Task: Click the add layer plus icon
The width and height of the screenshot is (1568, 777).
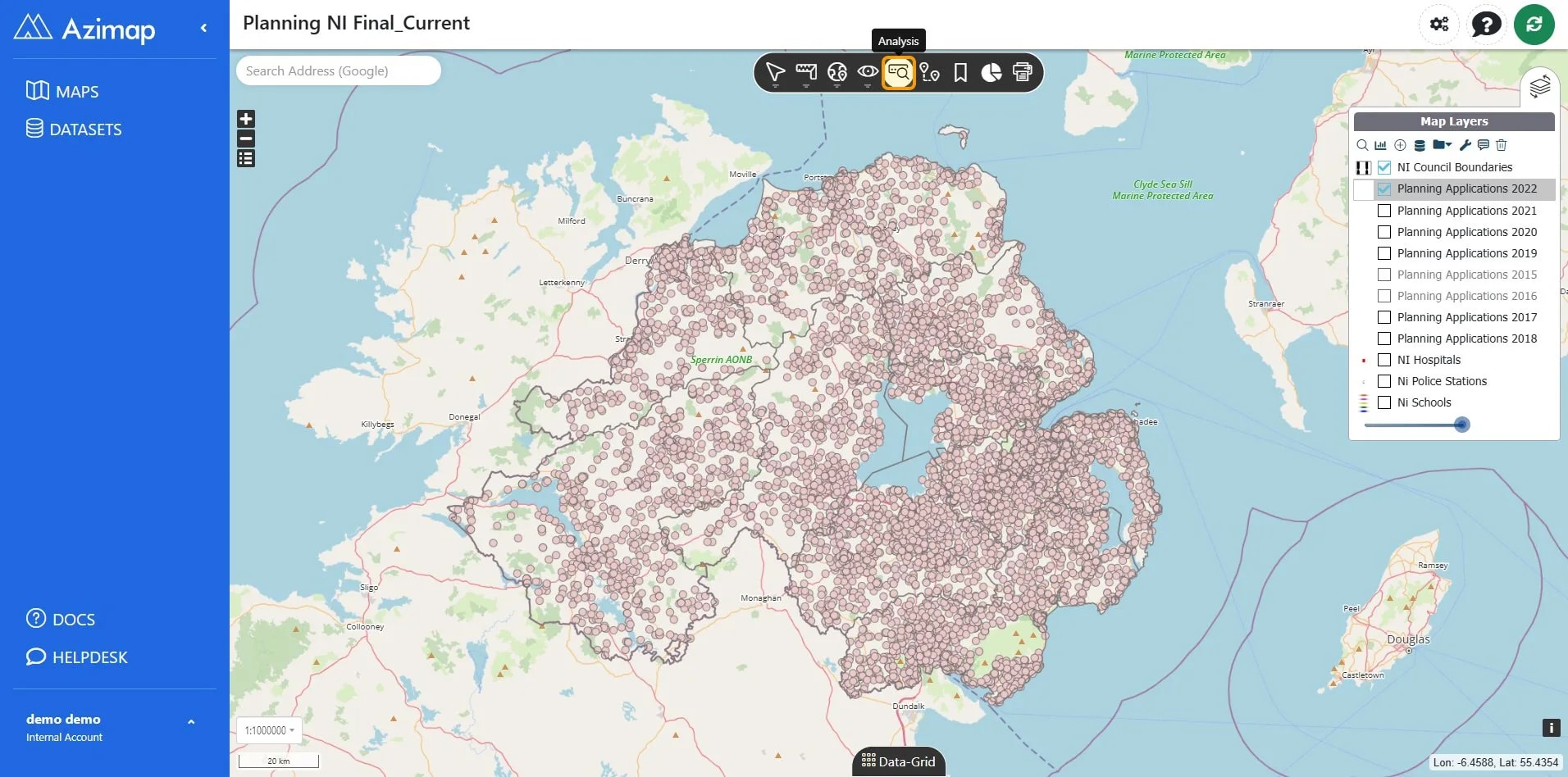Action: tap(1400, 145)
